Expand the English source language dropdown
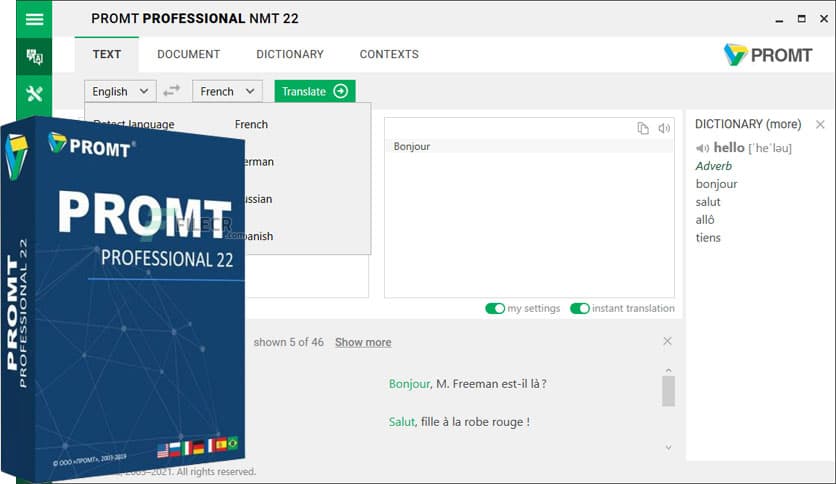Image resolution: width=836 pixels, height=484 pixels. click(x=120, y=91)
